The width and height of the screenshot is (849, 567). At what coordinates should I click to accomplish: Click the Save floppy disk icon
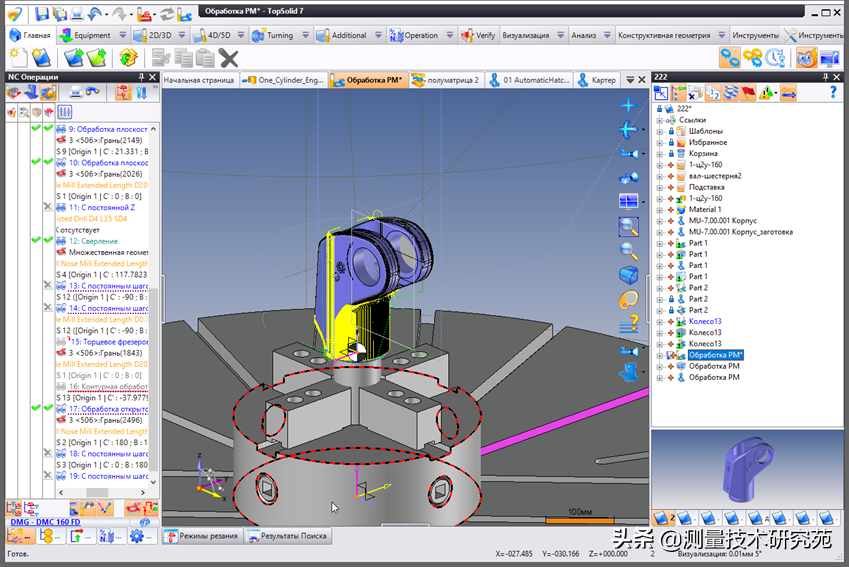point(42,14)
